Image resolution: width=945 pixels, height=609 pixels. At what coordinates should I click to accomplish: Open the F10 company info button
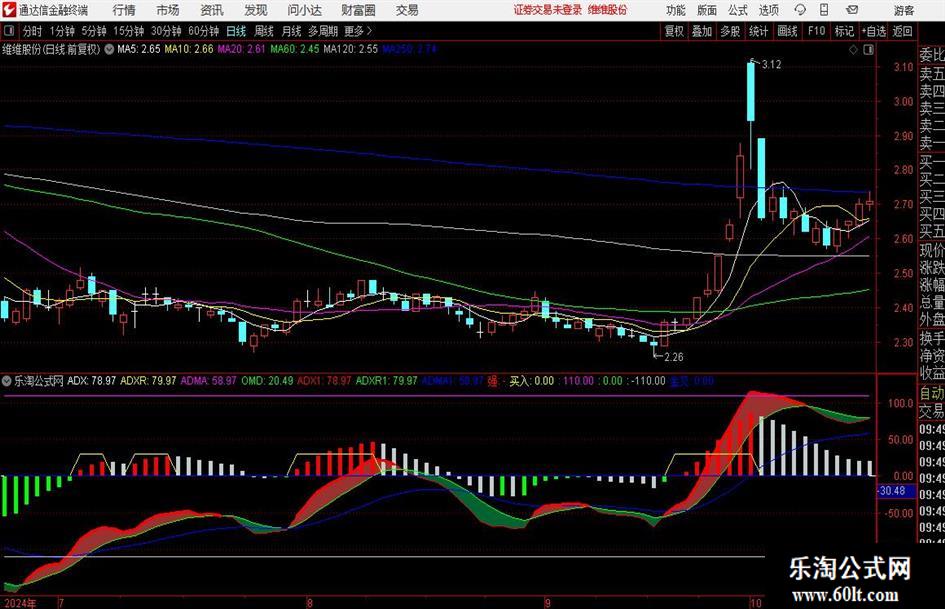[x=816, y=31]
